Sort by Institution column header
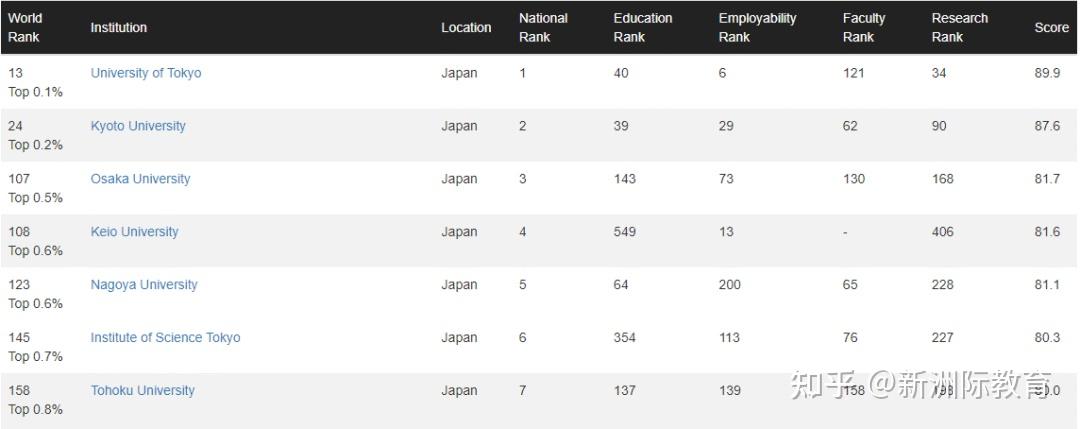Screen dimensions: 1080x429 (119, 28)
